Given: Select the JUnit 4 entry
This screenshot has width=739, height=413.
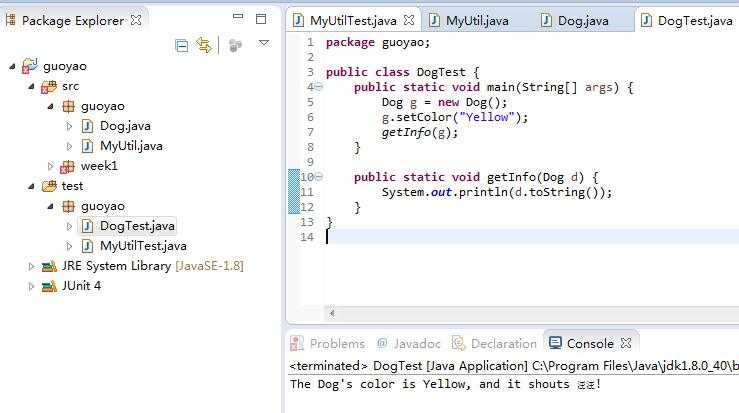Looking at the screenshot, I should (x=81, y=286).
